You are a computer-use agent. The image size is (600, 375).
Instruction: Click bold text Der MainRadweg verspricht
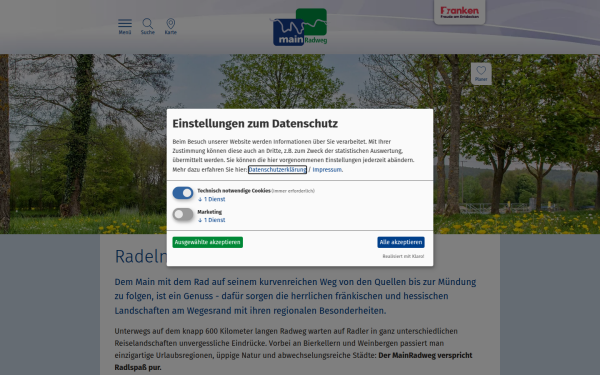coord(425,355)
